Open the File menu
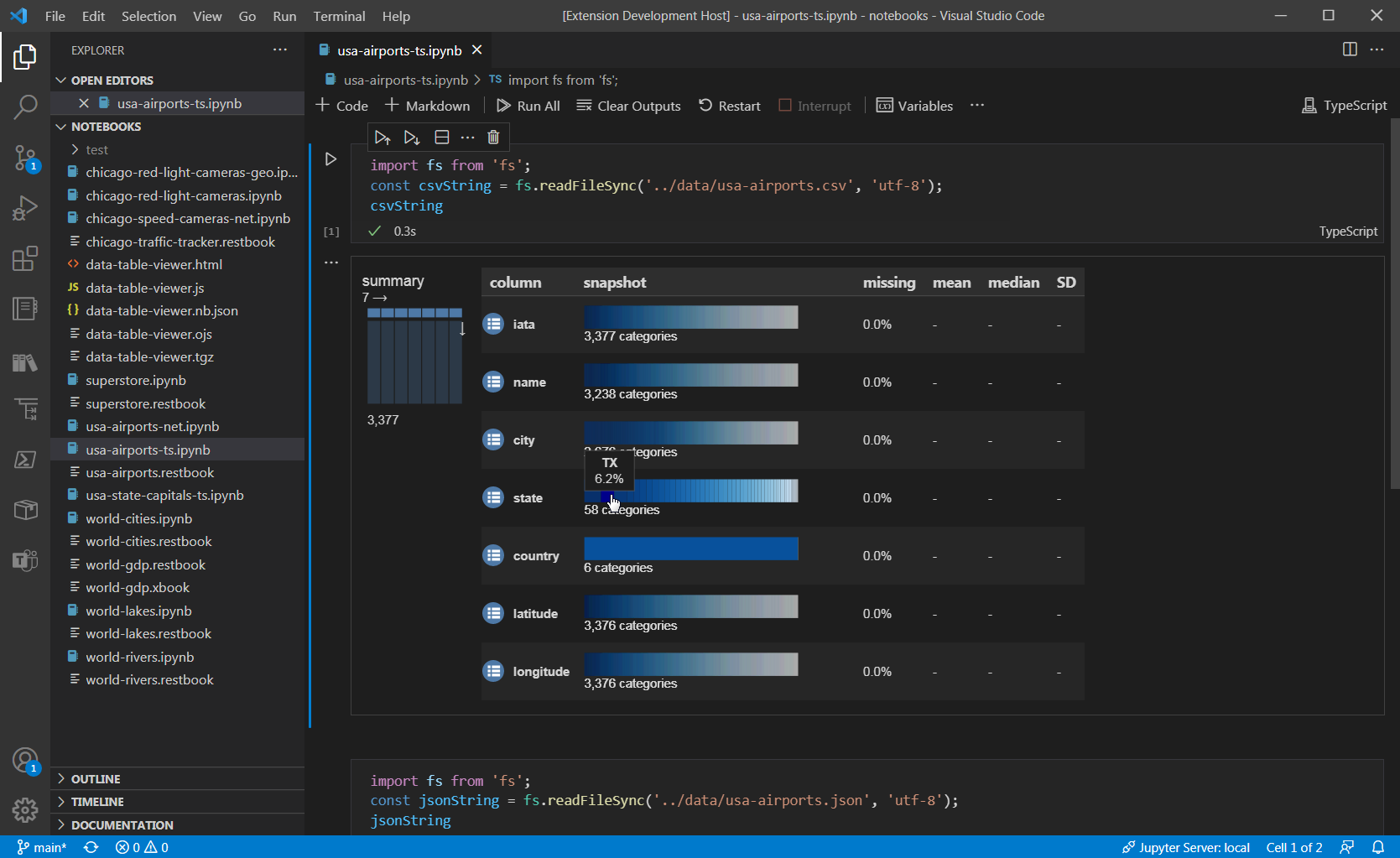This screenshot has width=1400, height=858. pyautogui.click(x=55, y=16)
